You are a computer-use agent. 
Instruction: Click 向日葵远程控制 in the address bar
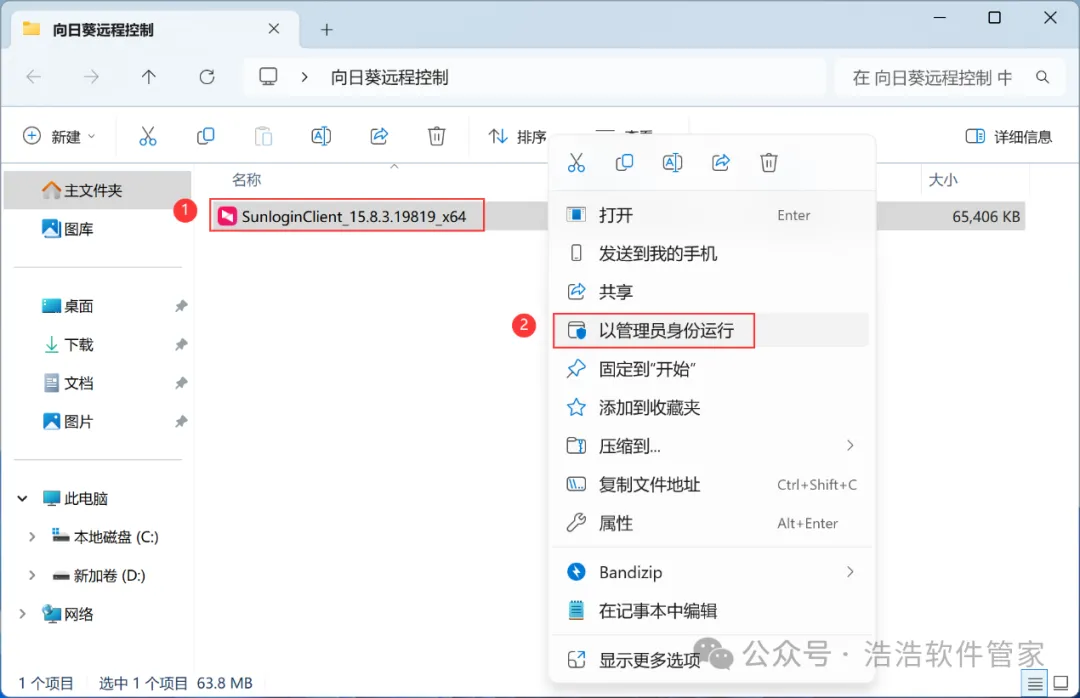[389, 77]
